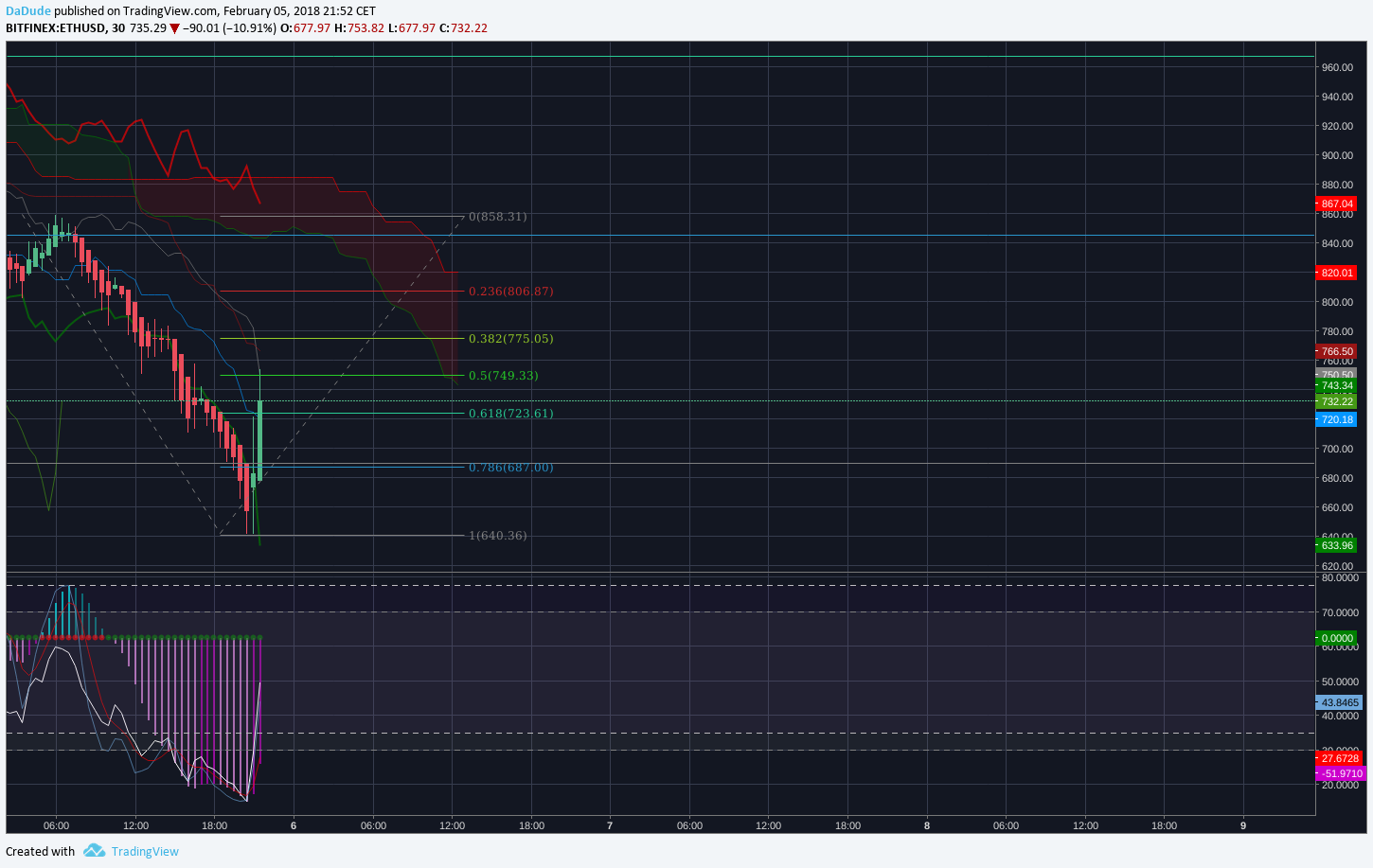This screenshot has height=868, width=1373.
Task: Click the 80.0000 indicator axis label
Action: pos(1340,577)
